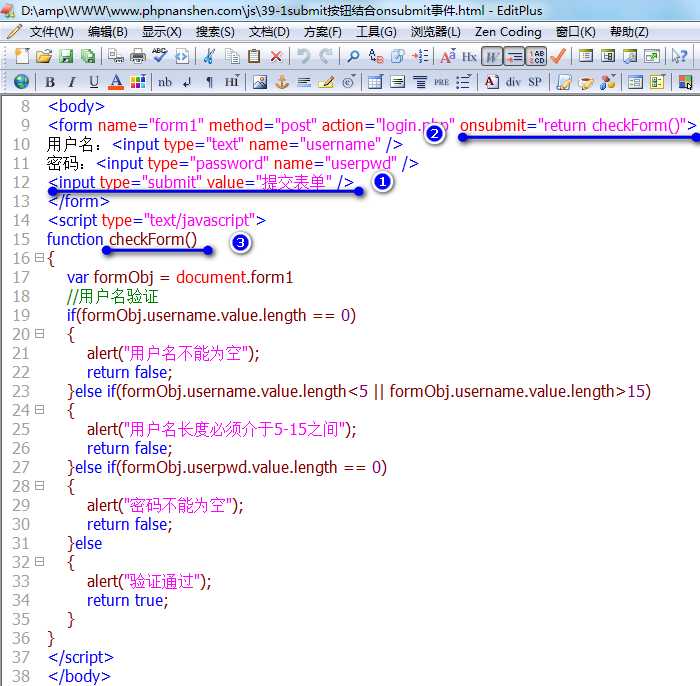Collapse the code fold at line 32
Screen dimensions: 700x686
coord(39,561)
